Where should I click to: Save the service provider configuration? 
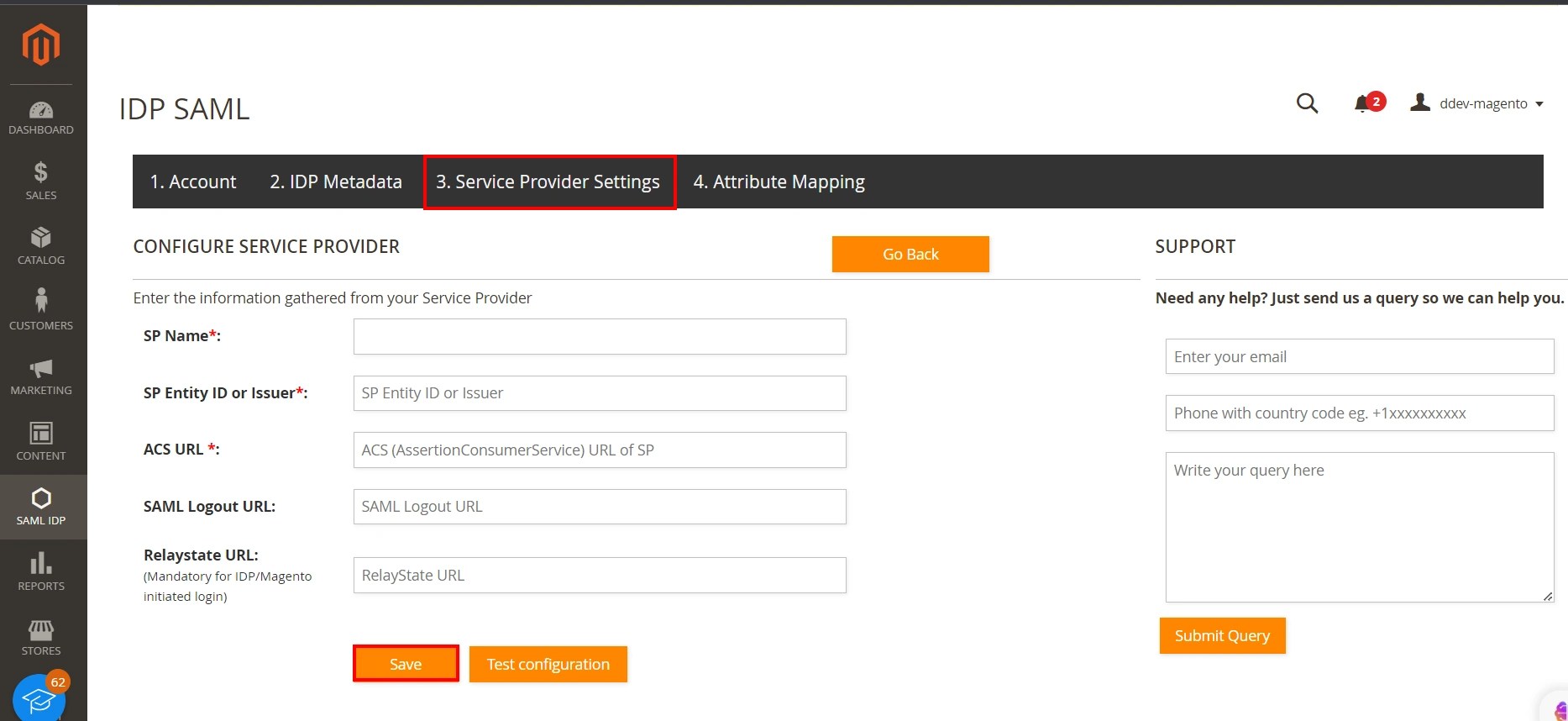tap(406, 664)
